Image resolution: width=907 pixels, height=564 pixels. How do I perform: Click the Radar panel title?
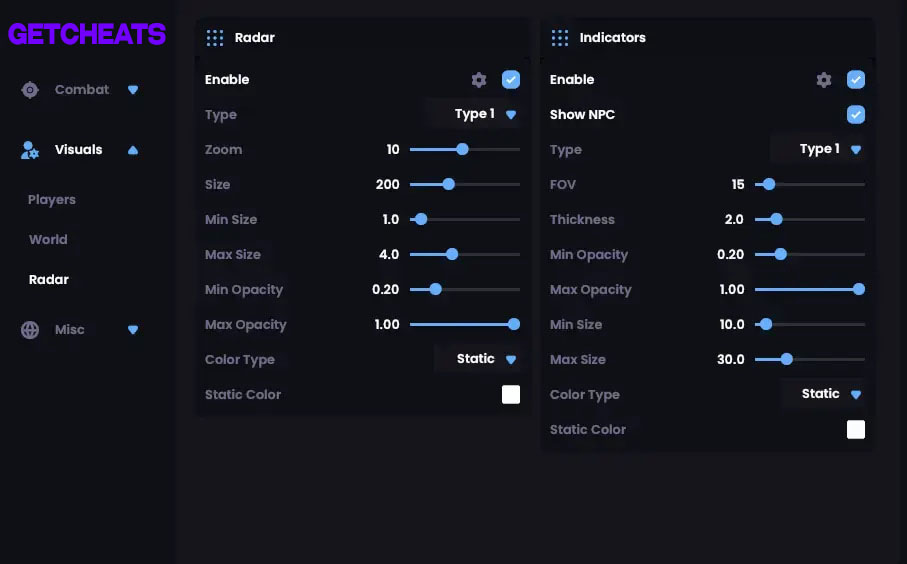pyautogui.click(x=255, y=38)
